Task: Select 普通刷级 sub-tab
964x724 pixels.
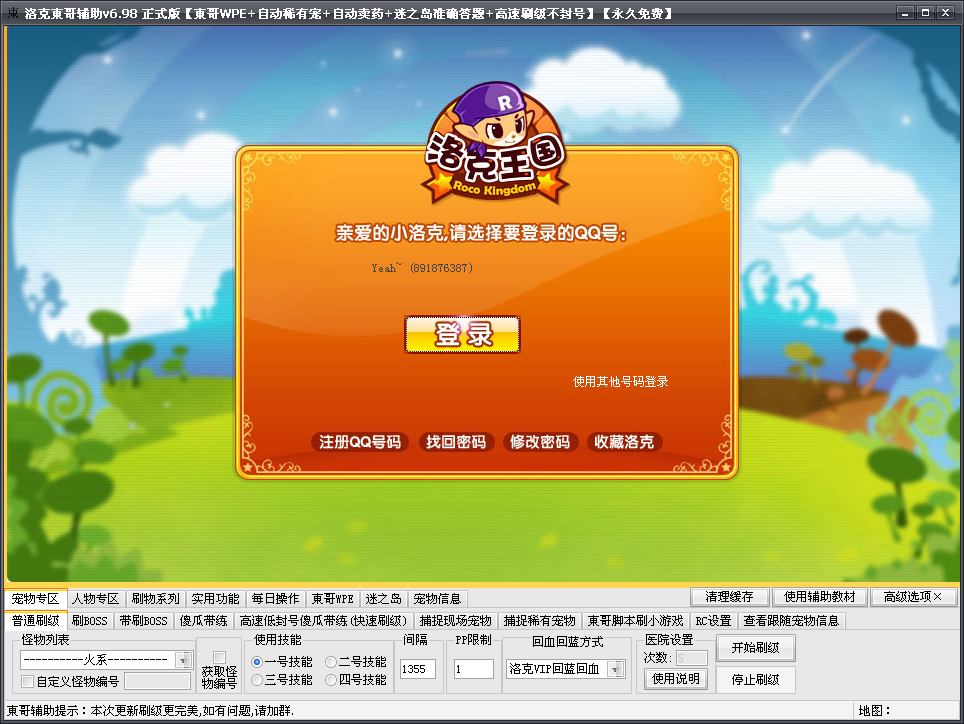Action: tap(36, 621)
